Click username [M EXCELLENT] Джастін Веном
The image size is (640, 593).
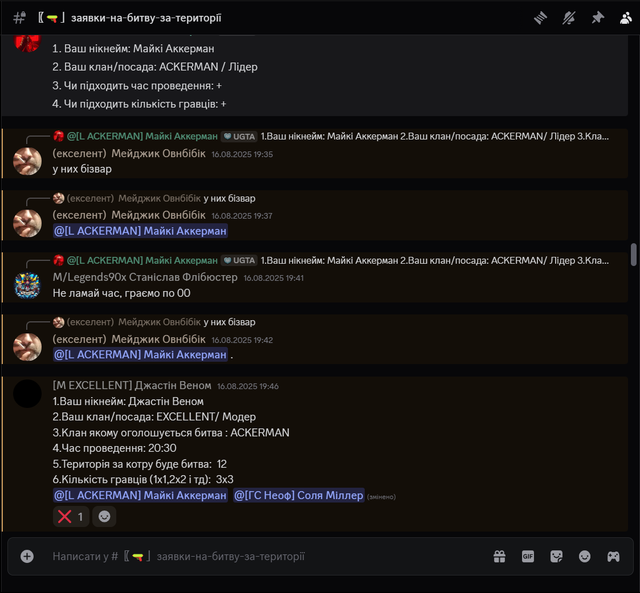(x=132, y=385)
